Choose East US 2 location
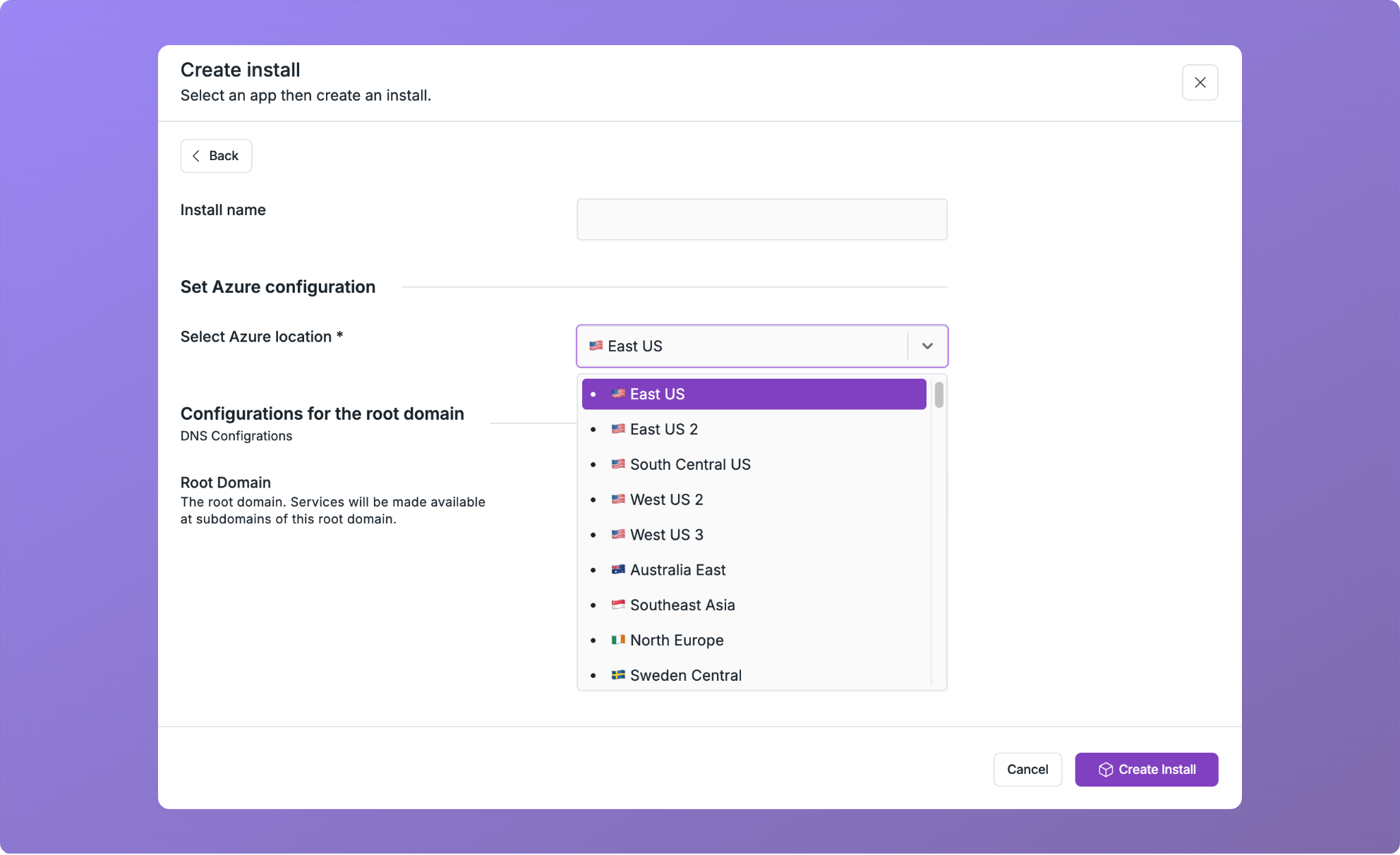 [754, 430]
